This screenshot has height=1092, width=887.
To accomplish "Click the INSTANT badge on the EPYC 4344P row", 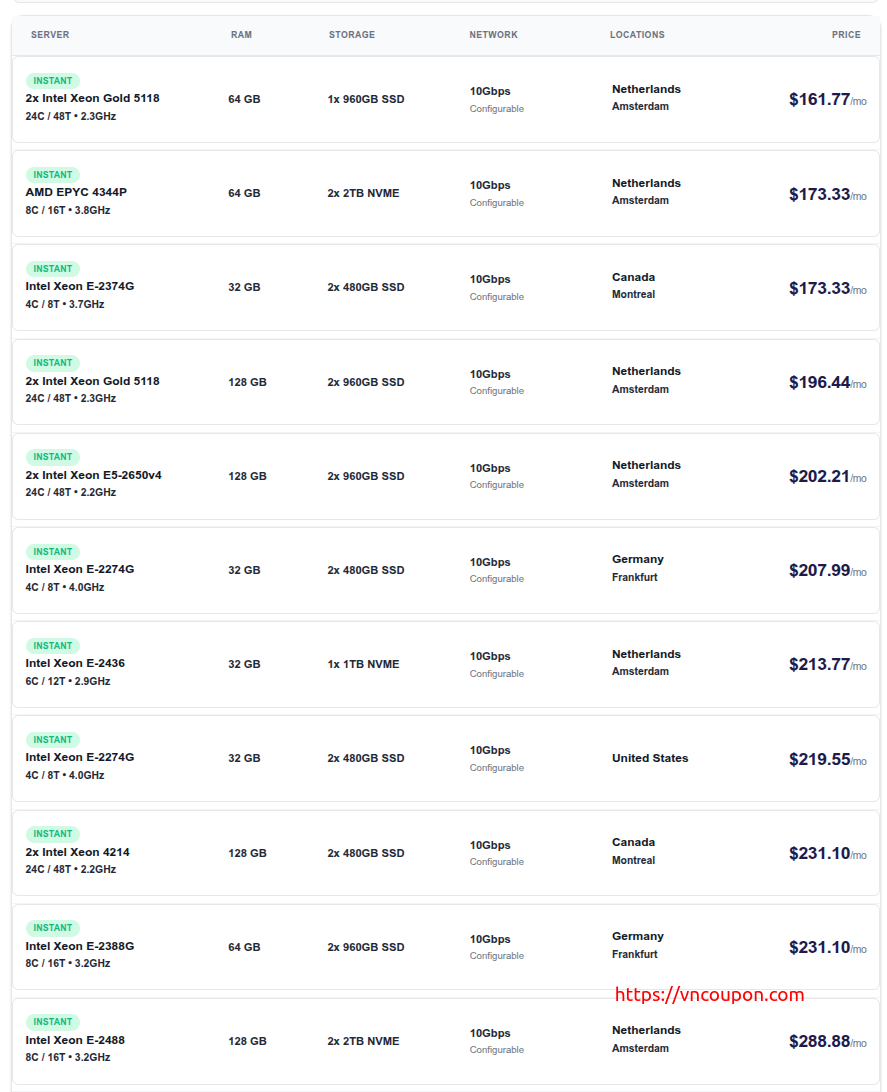I will point(53,175).
